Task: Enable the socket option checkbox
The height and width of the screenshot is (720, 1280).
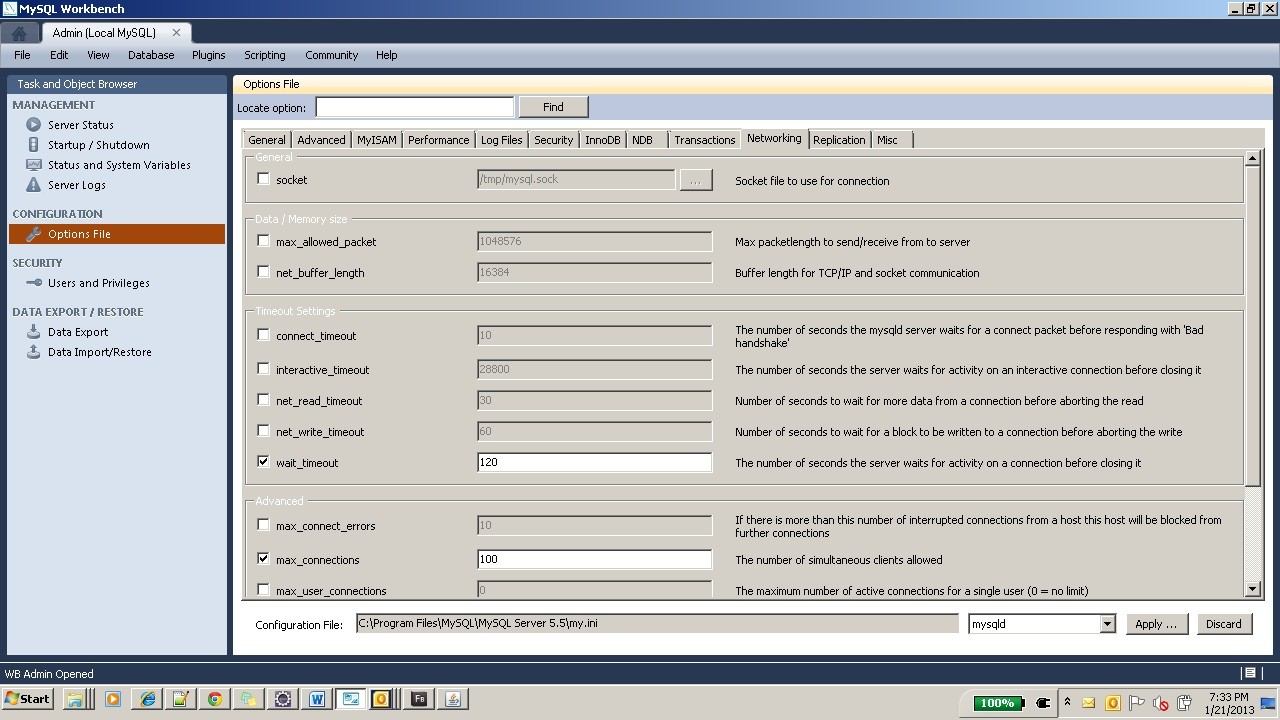Action: click(263, 179)
